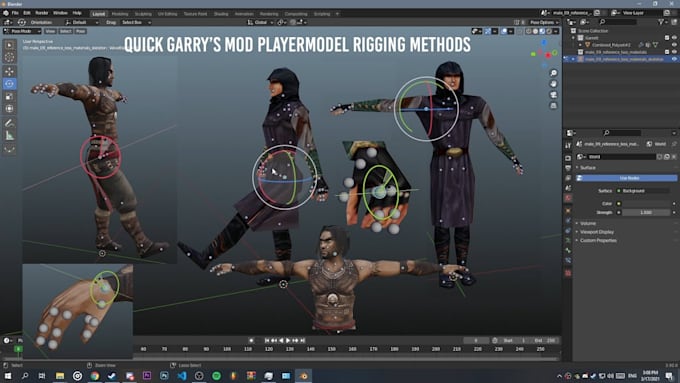Activate the Transform tool
The image size is (680, 383).
(x=10, y=109)
